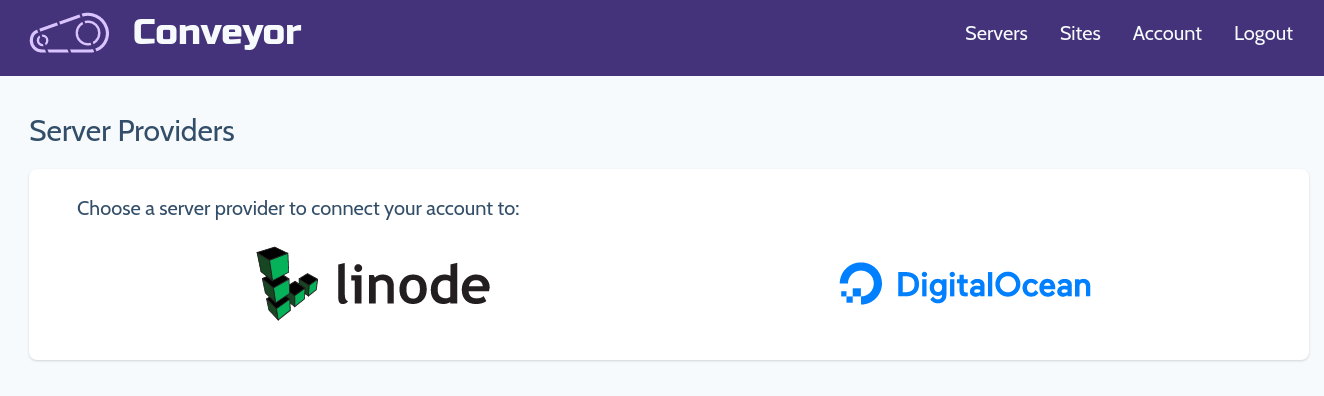Screen dimensions: 1324x396
Task: Click blank area of purple header bar
Action: point(630,38)
